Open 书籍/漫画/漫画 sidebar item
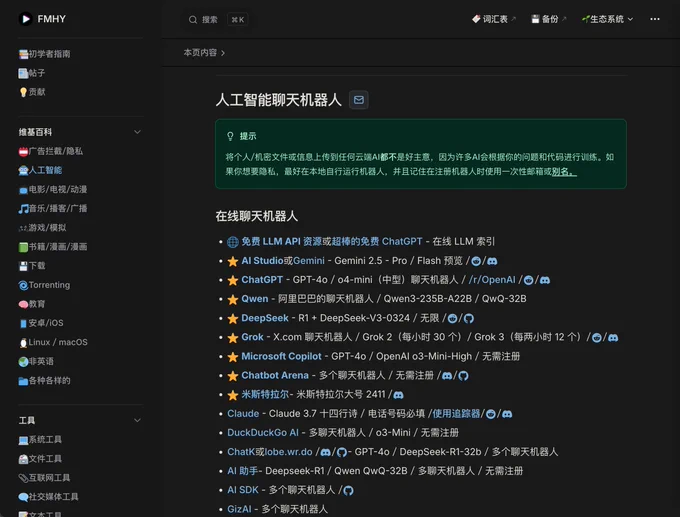The image size is (680, 517). click(52, 246)
